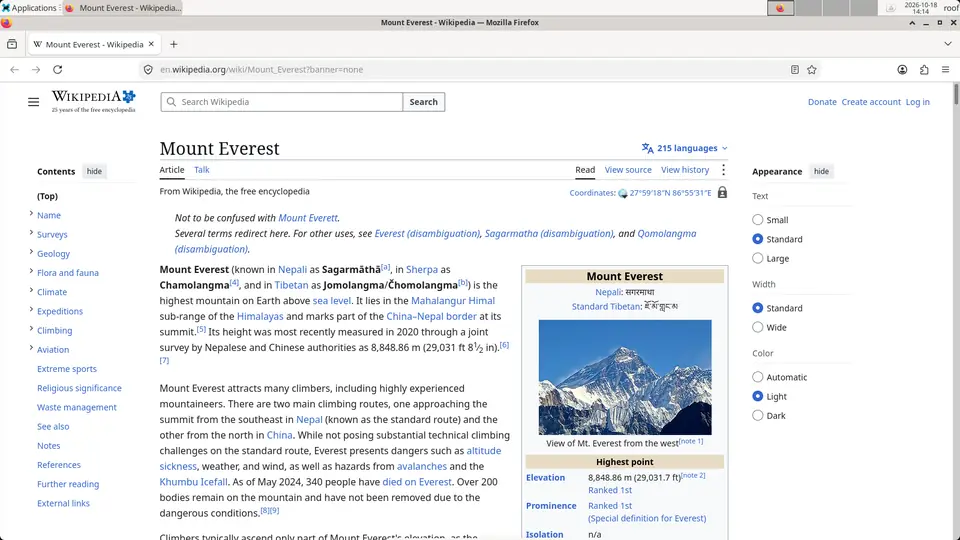The image size is (960, 540).
Task: Select Light color mode
Action: point(757,396)
